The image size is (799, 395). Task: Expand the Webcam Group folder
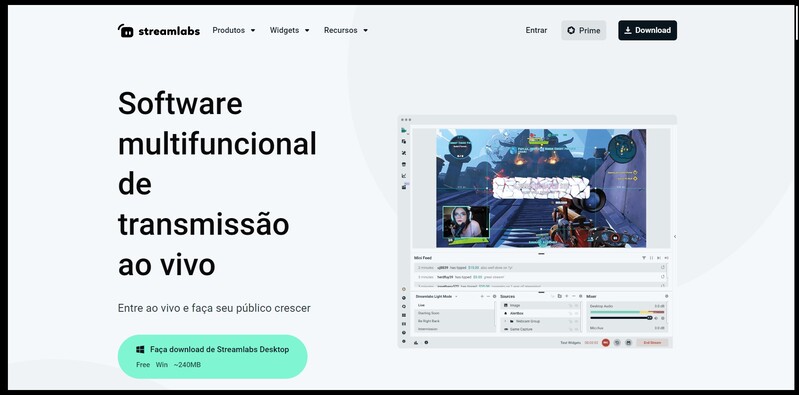(x=505, y=321)
